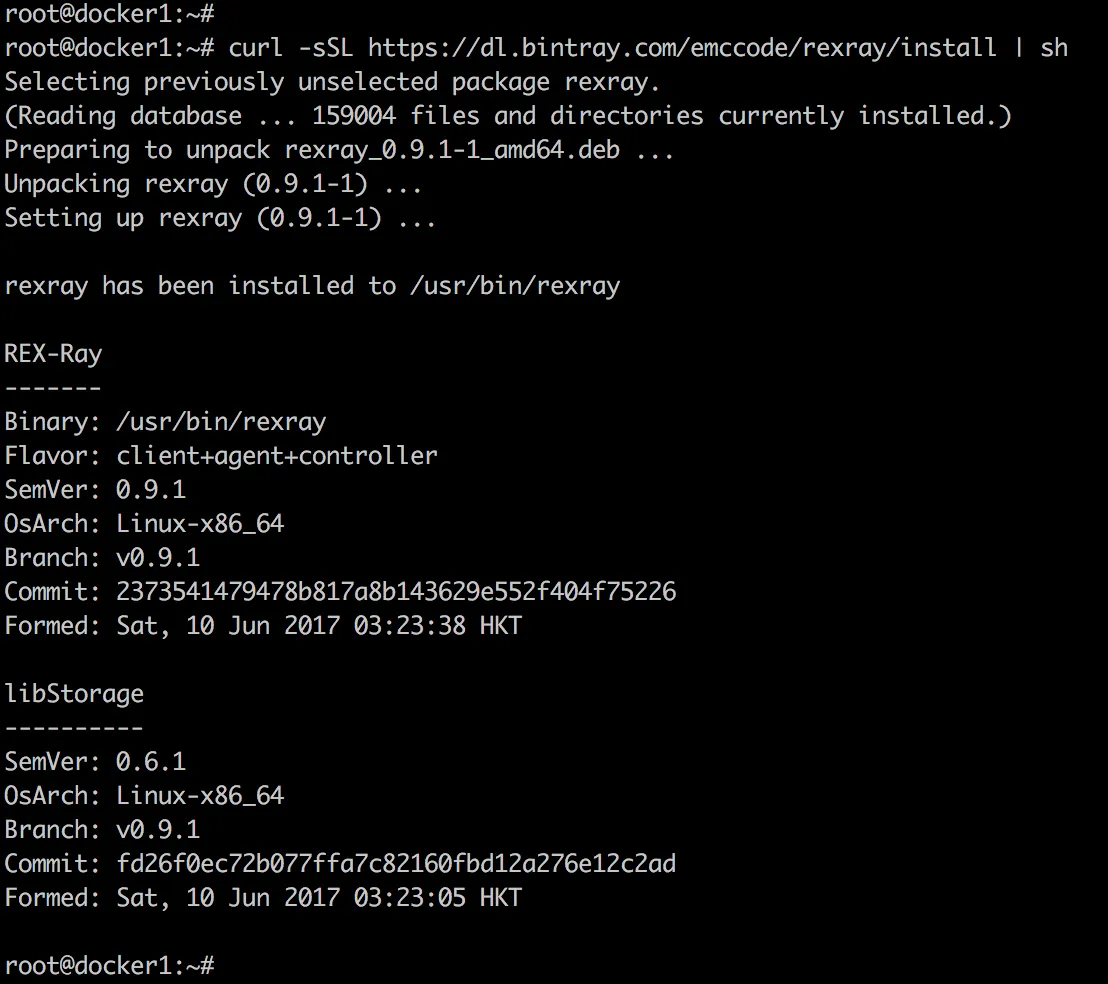Viewport: 1108px width, 984px height.
Task: Click the /usr/bin/rexray path on Binary line
Action: pos(221,422)
